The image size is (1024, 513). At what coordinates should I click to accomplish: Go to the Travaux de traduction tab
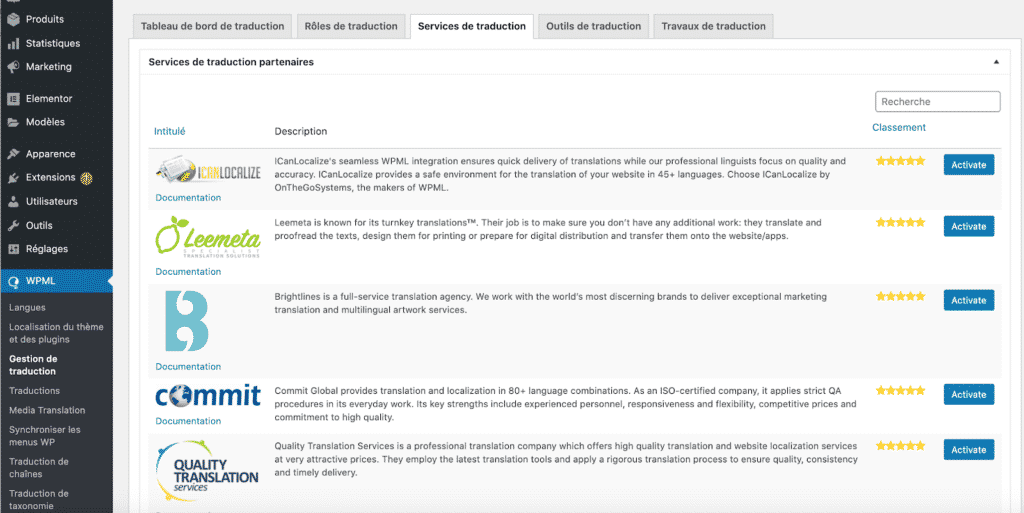click(x=713, y=26)
